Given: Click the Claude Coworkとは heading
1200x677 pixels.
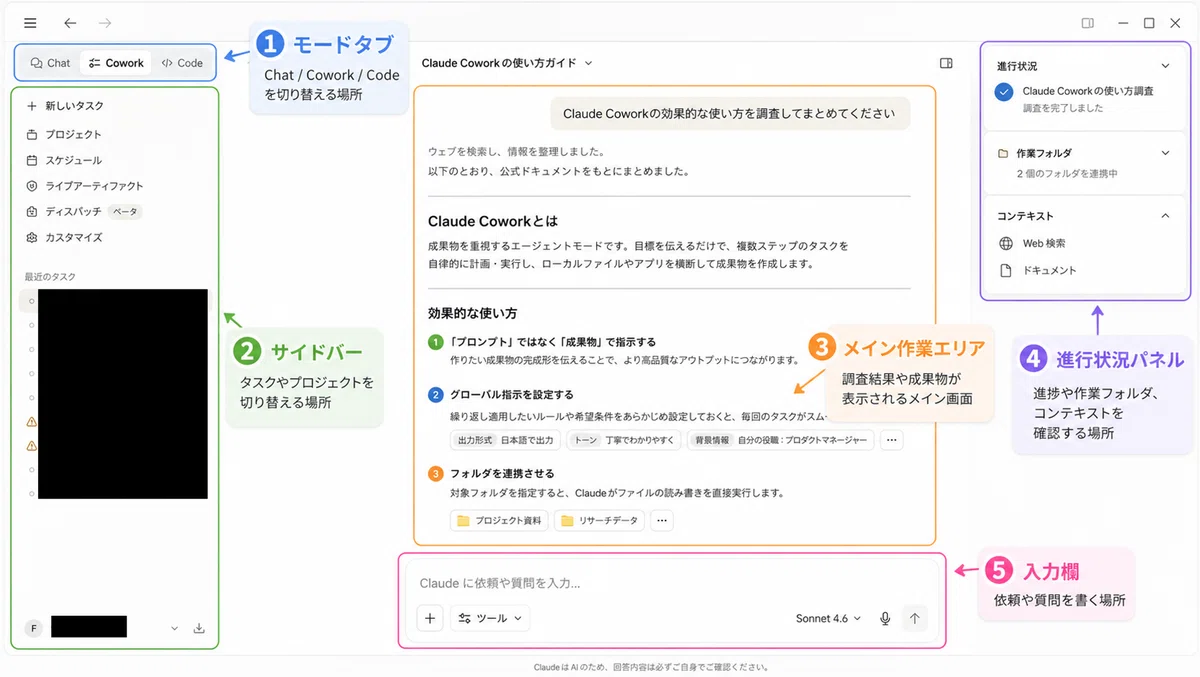Looking at the screenshot, I should 493,221.
